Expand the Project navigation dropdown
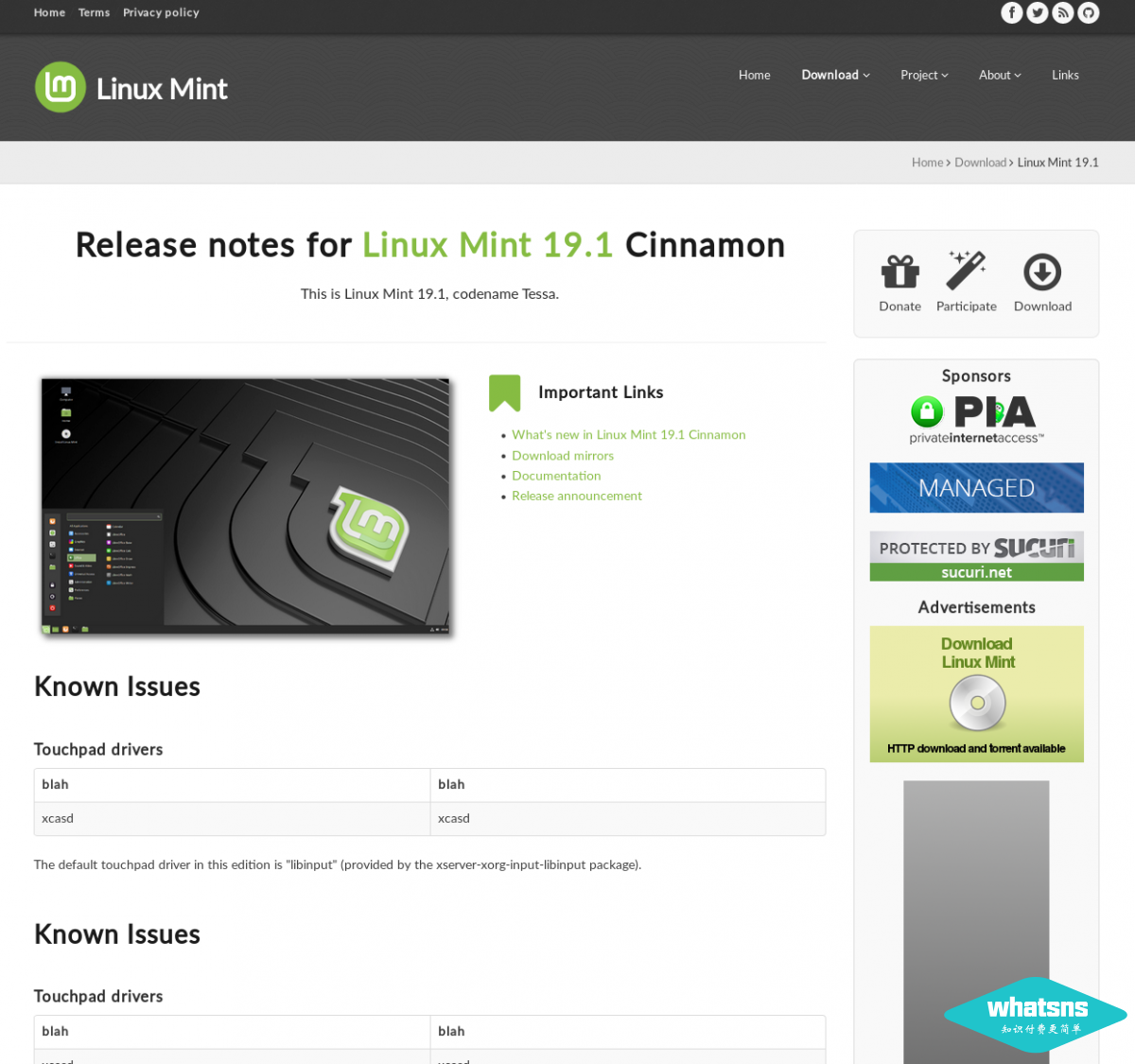 tap(924, 75)
